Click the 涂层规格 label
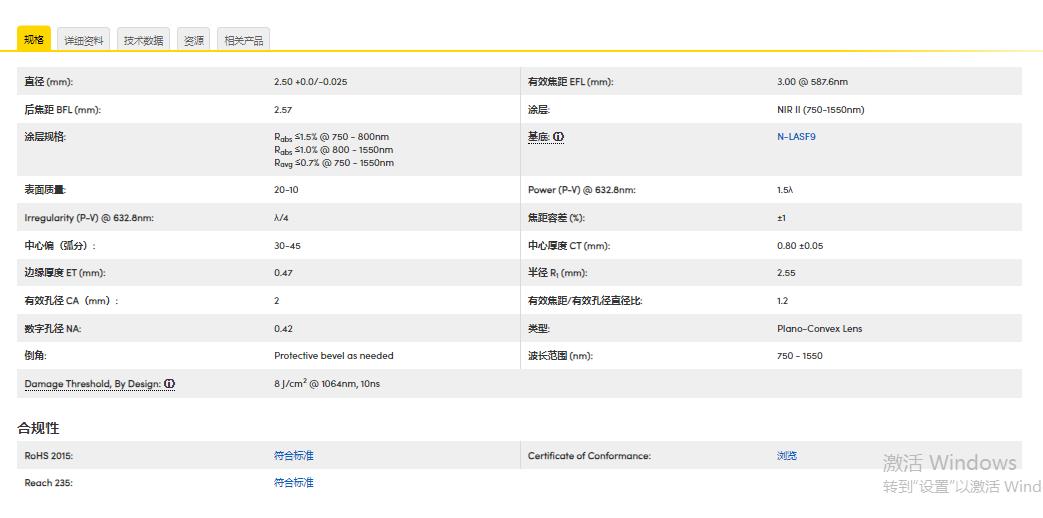Image resolution: width=1043 pixels, height=518 pixels. pos(45,137)
